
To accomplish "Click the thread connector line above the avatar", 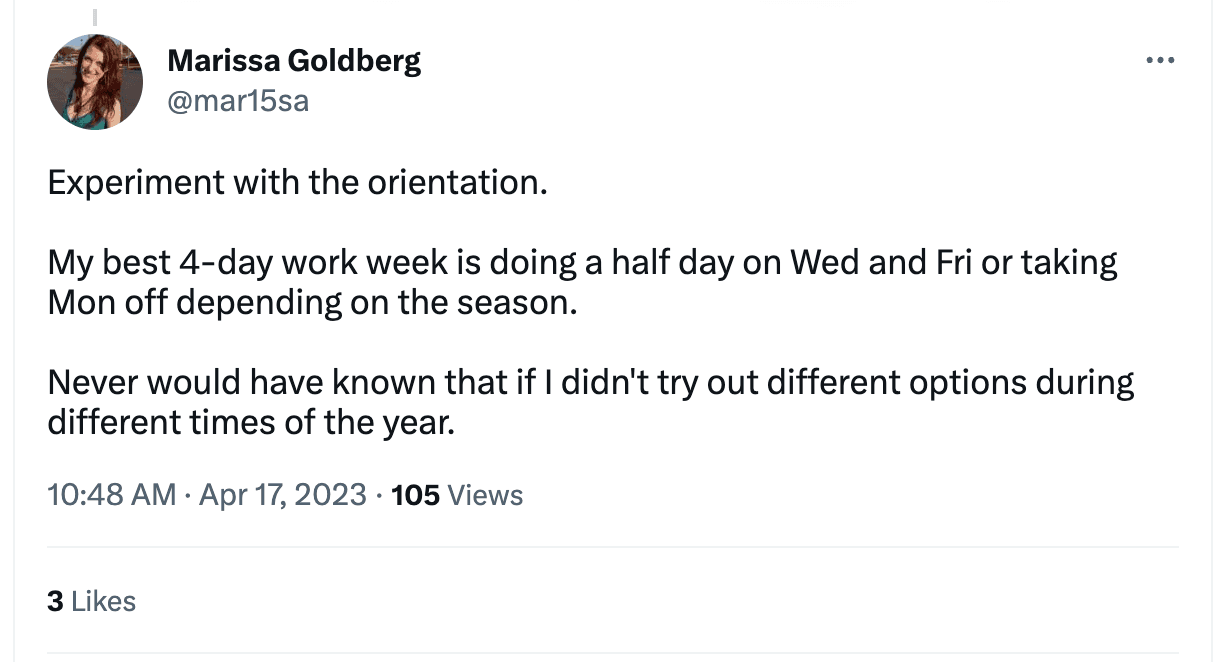I will pyautogui.click(x=95, y=18).
